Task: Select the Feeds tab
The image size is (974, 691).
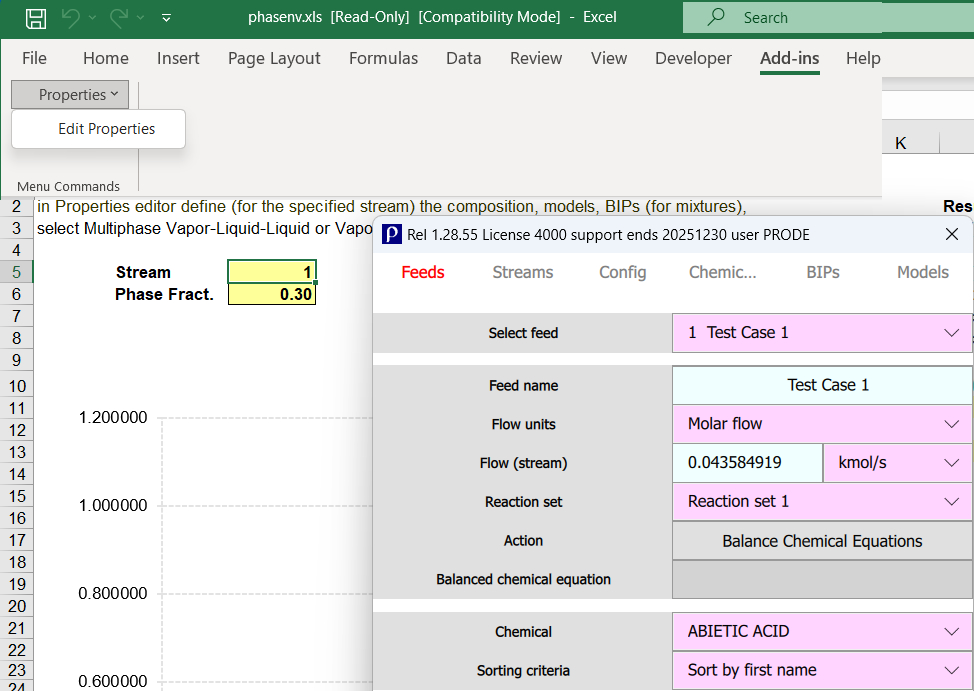Action: [422, 272]
